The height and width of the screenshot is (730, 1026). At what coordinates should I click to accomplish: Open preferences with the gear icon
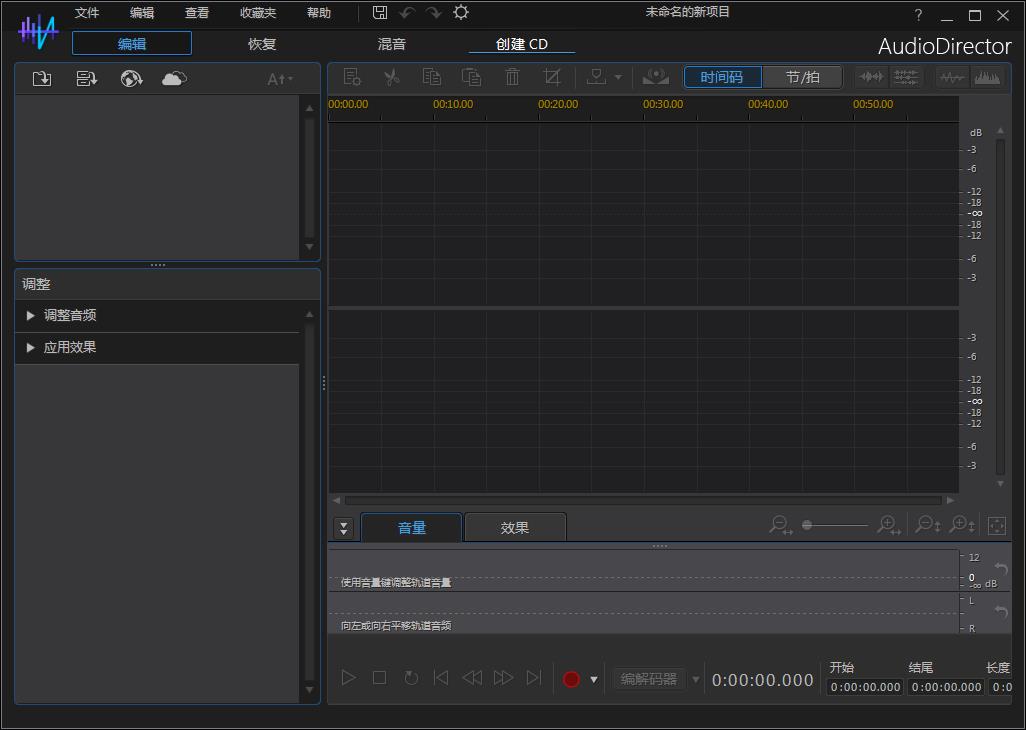click(461, 13)
